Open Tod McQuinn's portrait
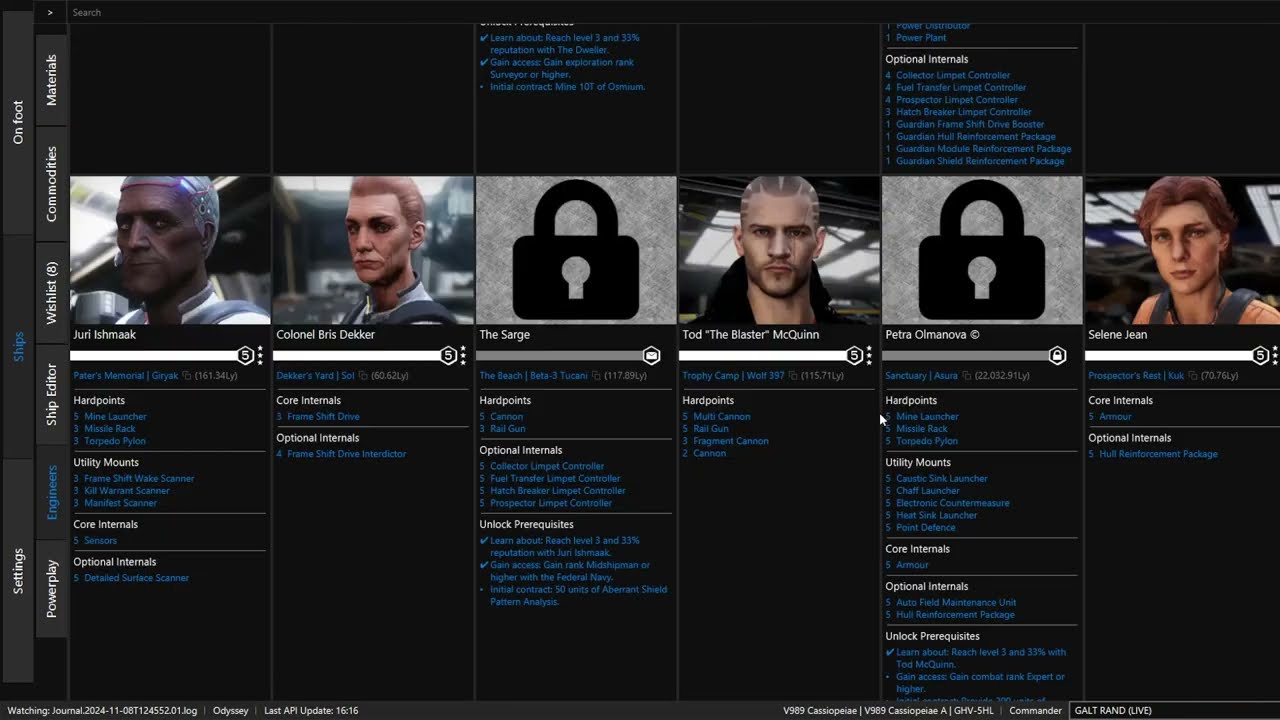Screen dimensions: 1280x720 click(x=779, y=250)
